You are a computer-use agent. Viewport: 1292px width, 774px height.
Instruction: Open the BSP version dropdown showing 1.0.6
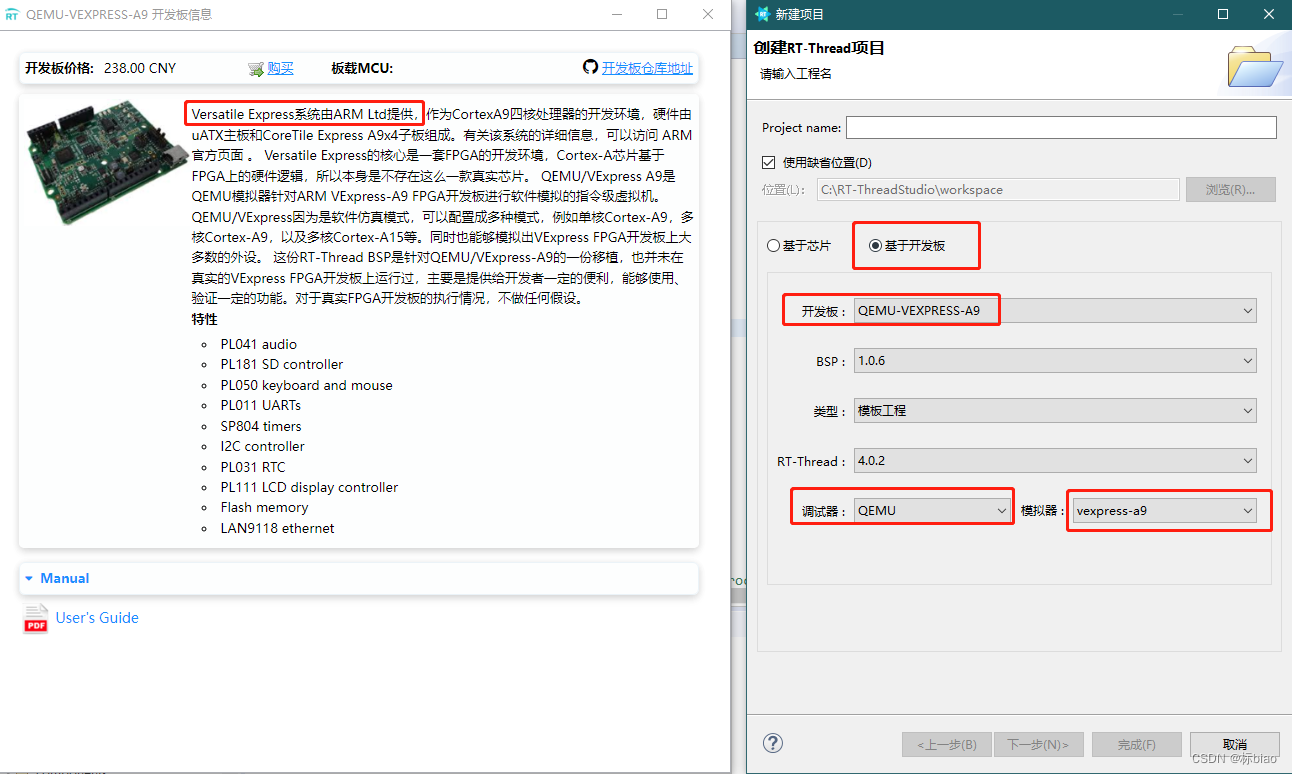[1247, 360]
